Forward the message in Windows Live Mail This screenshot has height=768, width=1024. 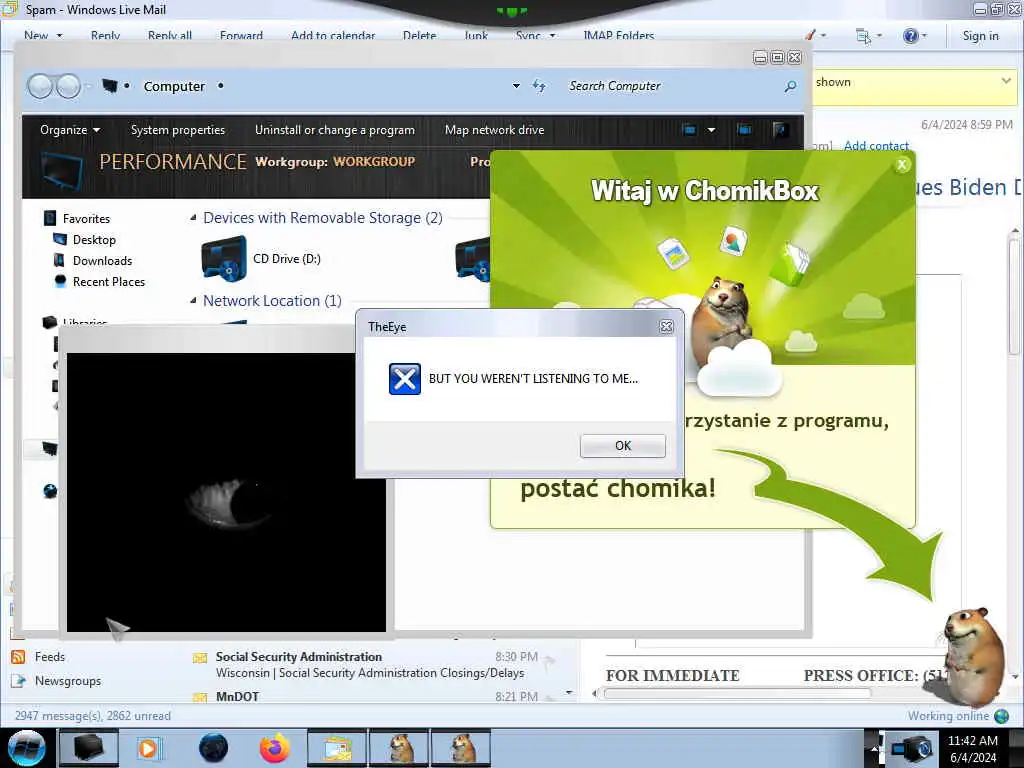point(241,36)
